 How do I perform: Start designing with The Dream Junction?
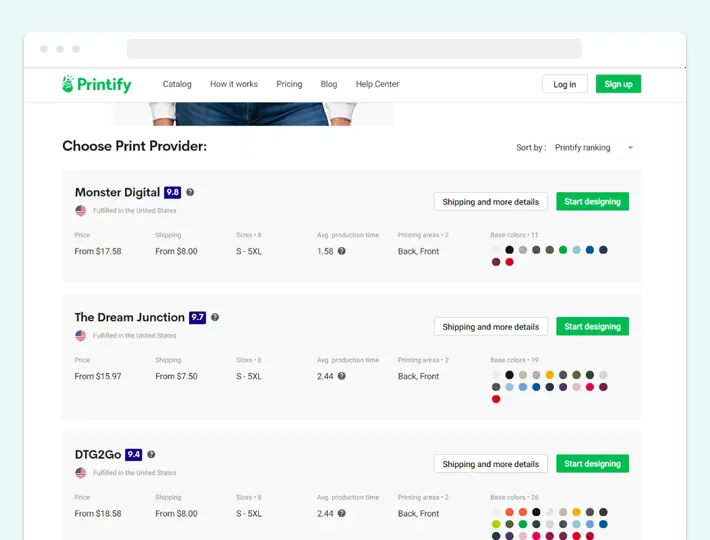[592, 326]
